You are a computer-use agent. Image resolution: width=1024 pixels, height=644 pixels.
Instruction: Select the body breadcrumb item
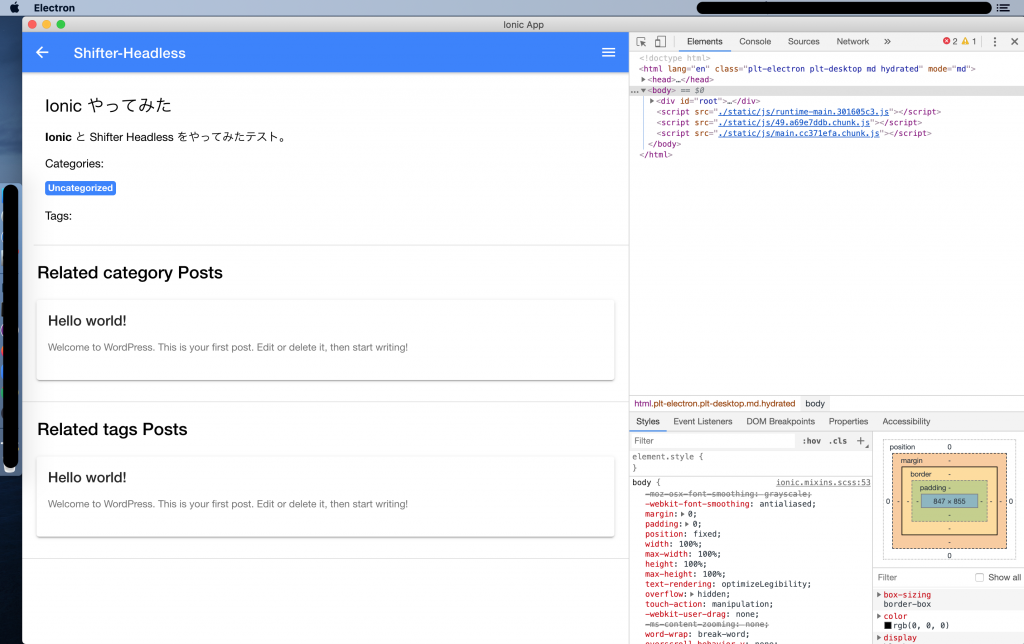coord(815,404)
